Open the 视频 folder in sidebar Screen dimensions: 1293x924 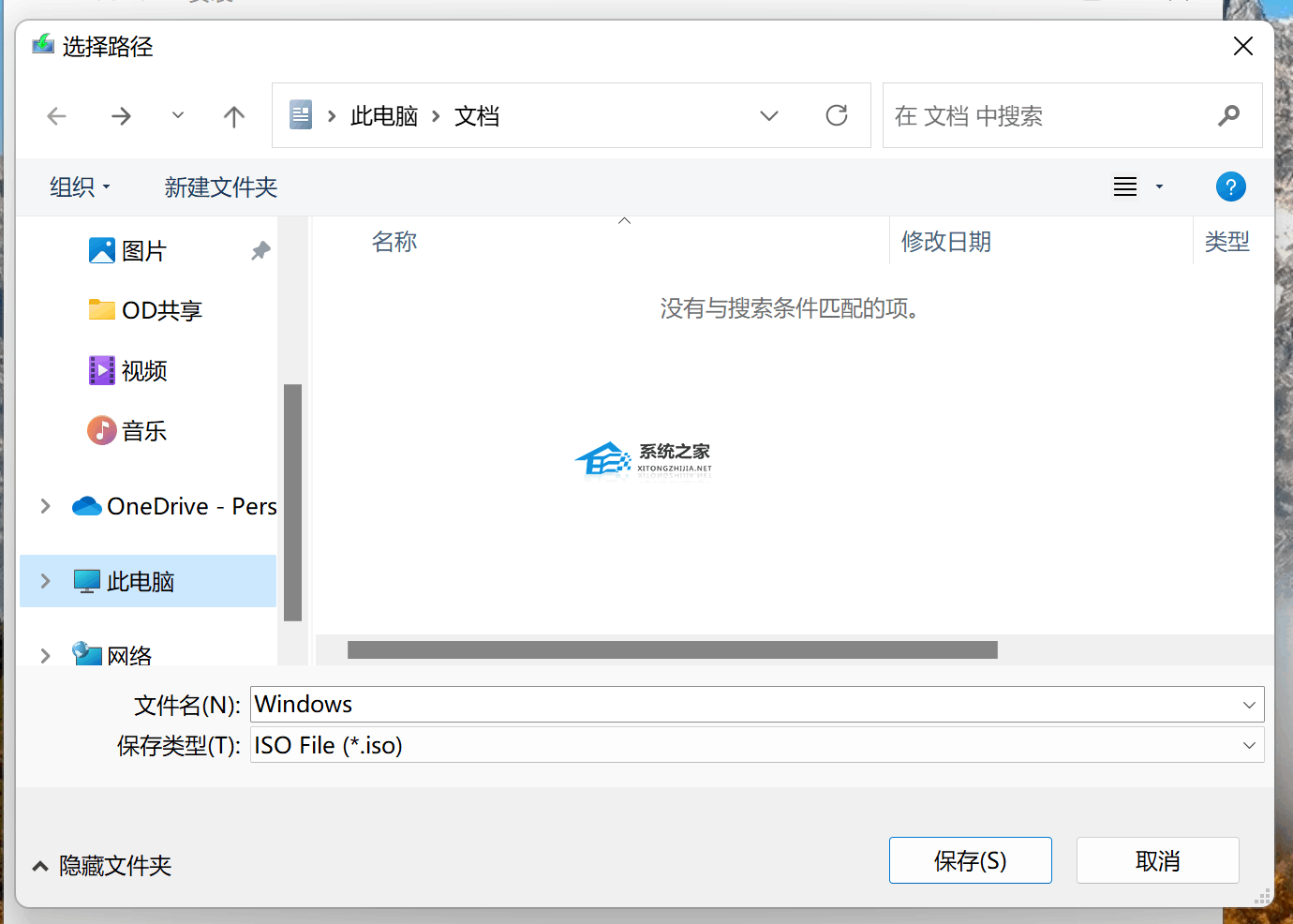pyautogui.click(x=143, y=370)
